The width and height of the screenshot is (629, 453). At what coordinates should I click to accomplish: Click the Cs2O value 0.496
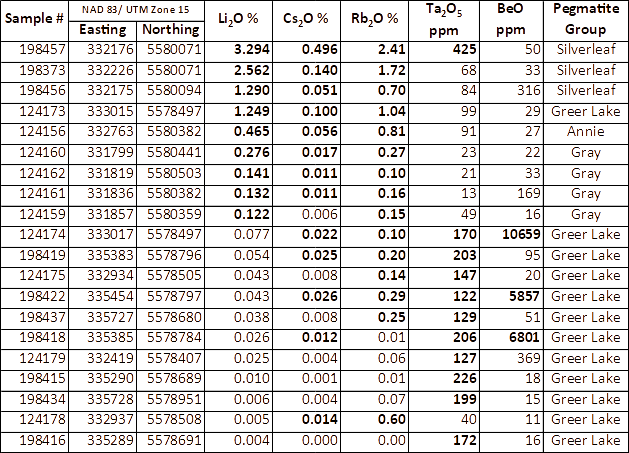pos(320,49)
